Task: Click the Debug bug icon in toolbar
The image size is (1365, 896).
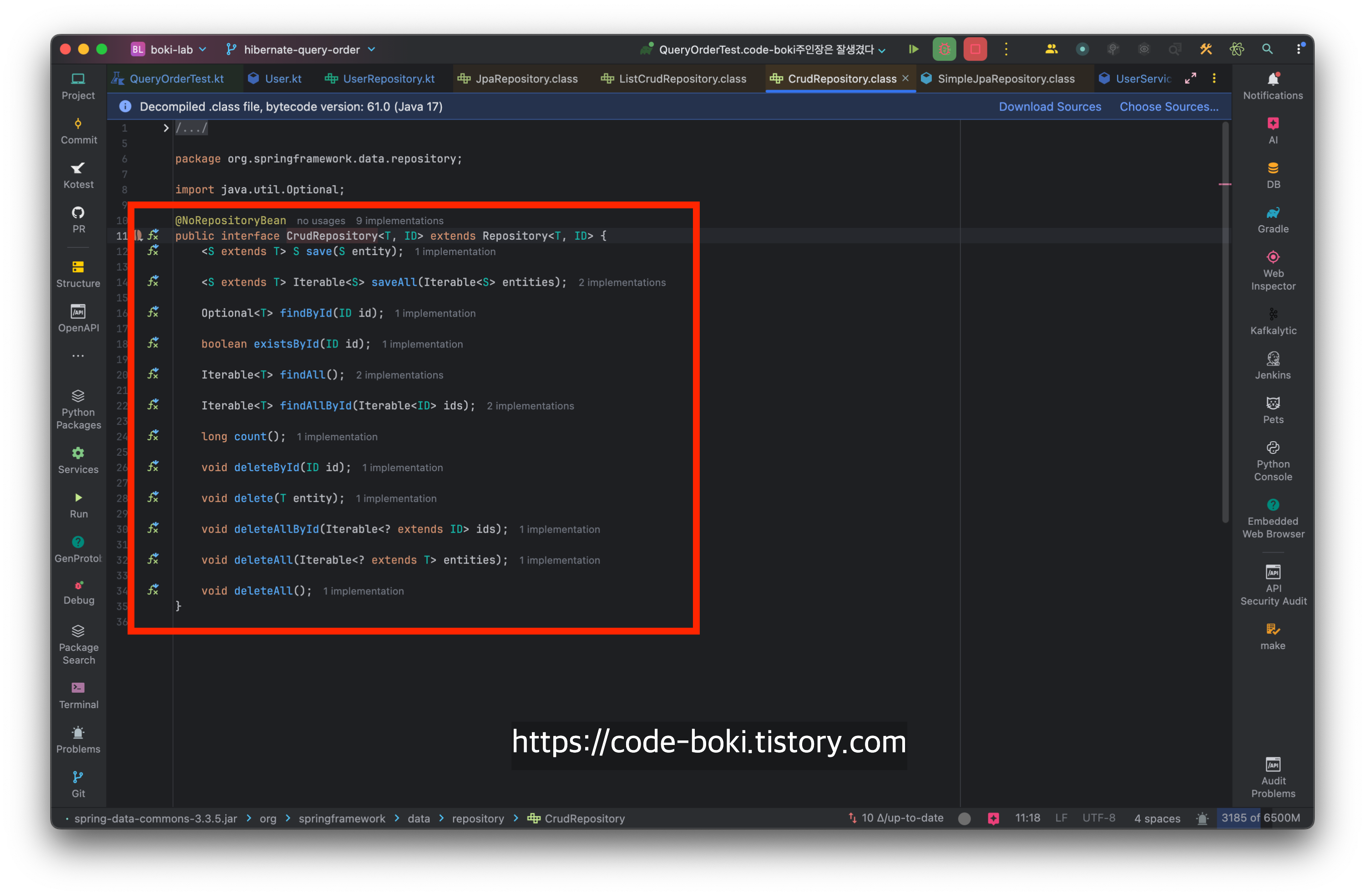Action: click(x=944, y=49)
